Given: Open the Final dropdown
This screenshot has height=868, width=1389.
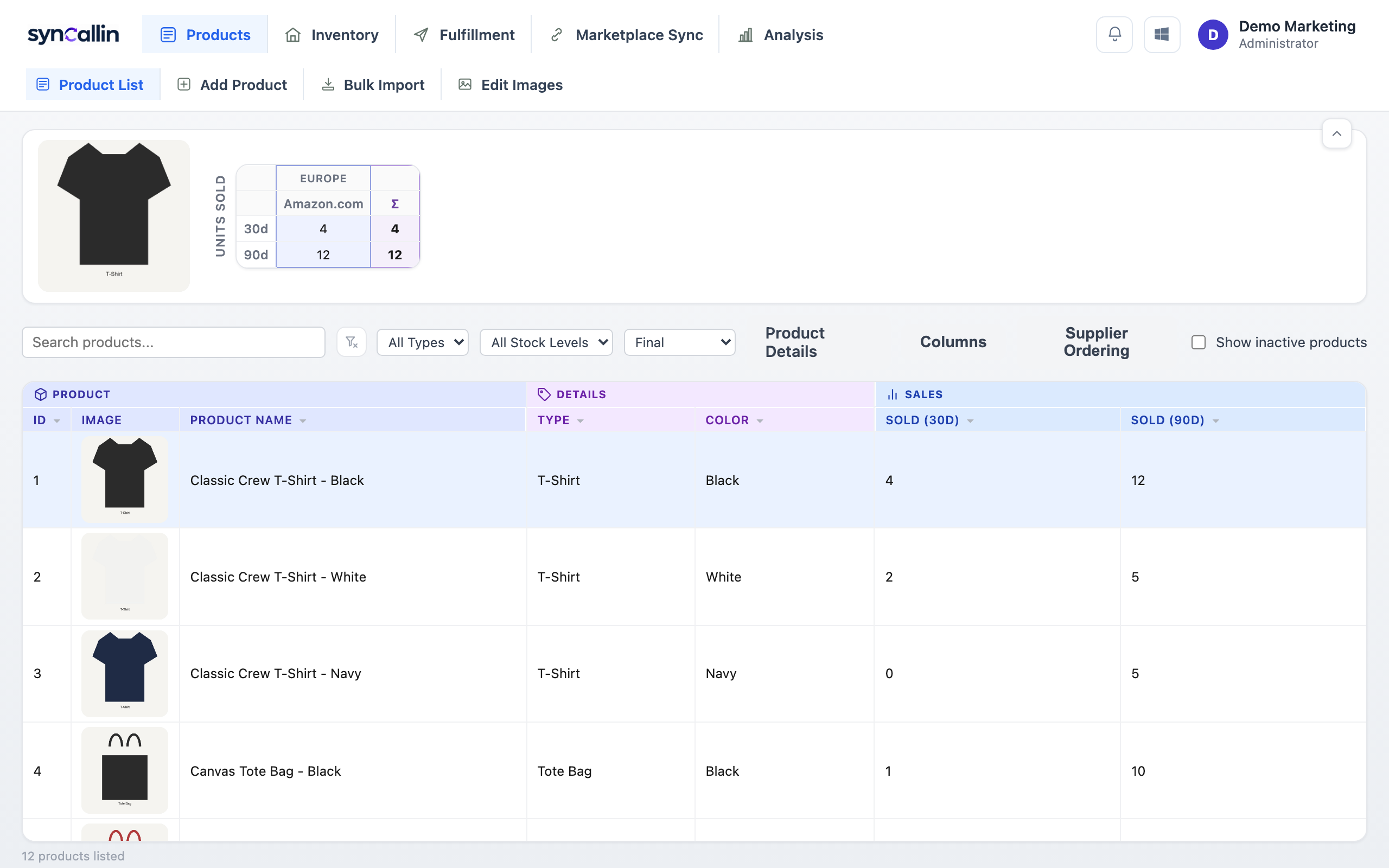Looking at the screenshot, I should click(679, 342).
